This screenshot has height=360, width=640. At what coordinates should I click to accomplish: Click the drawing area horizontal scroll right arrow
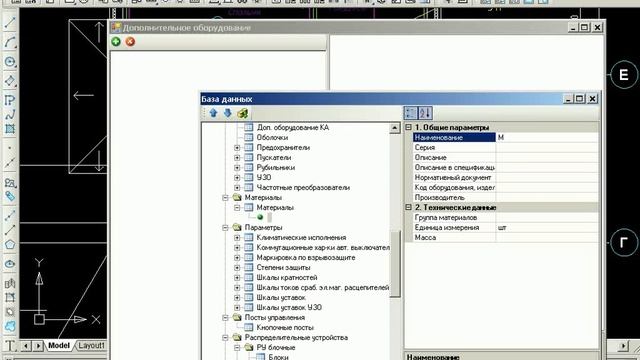click(x=623, y=346)
